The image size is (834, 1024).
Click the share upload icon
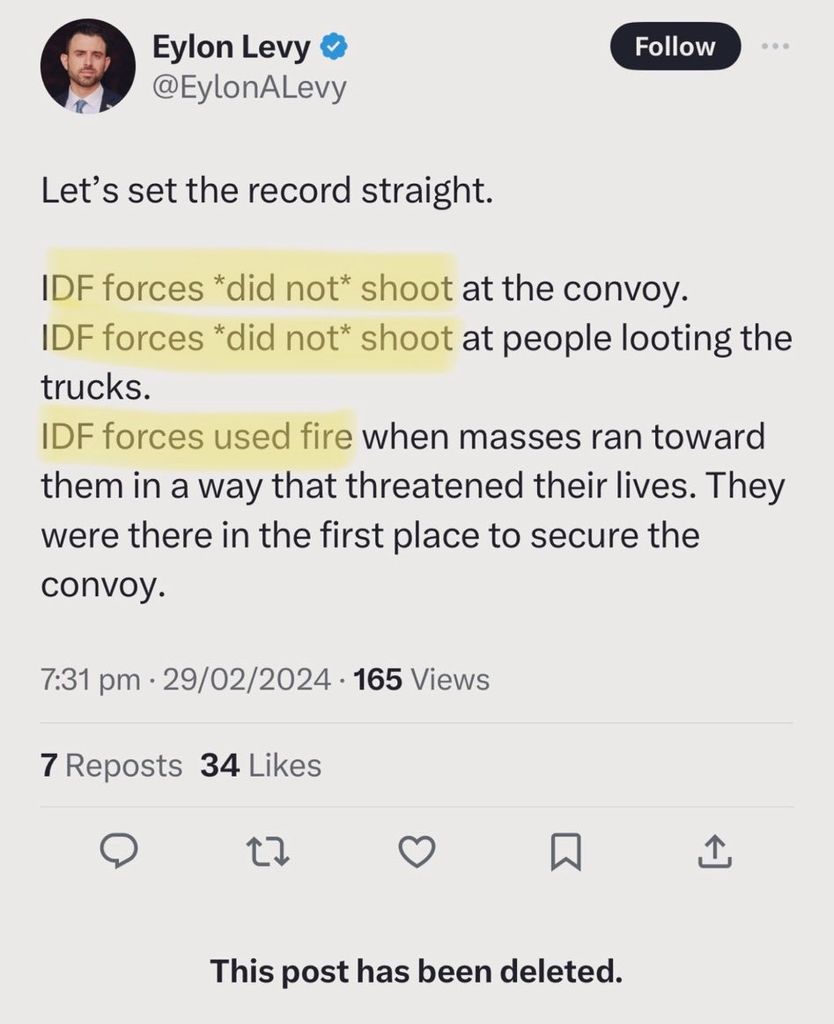point(712,851)
